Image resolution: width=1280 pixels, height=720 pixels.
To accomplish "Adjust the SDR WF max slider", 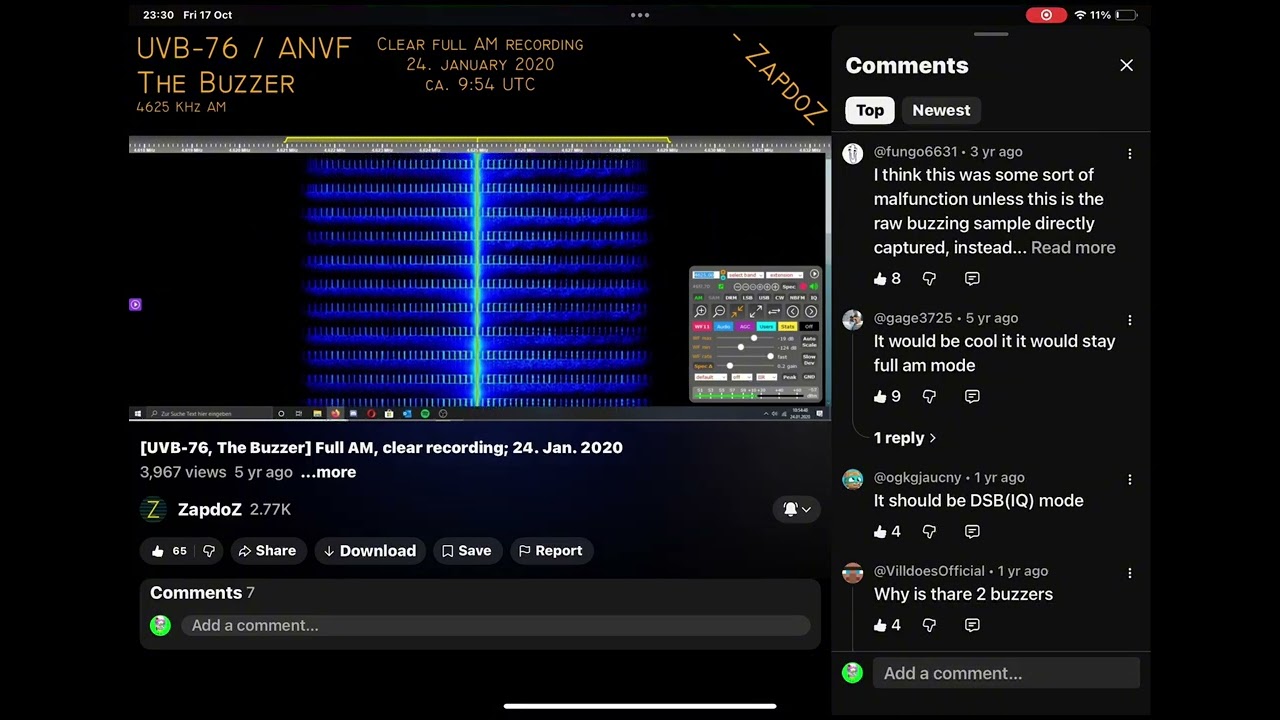I will coord(745,338).
